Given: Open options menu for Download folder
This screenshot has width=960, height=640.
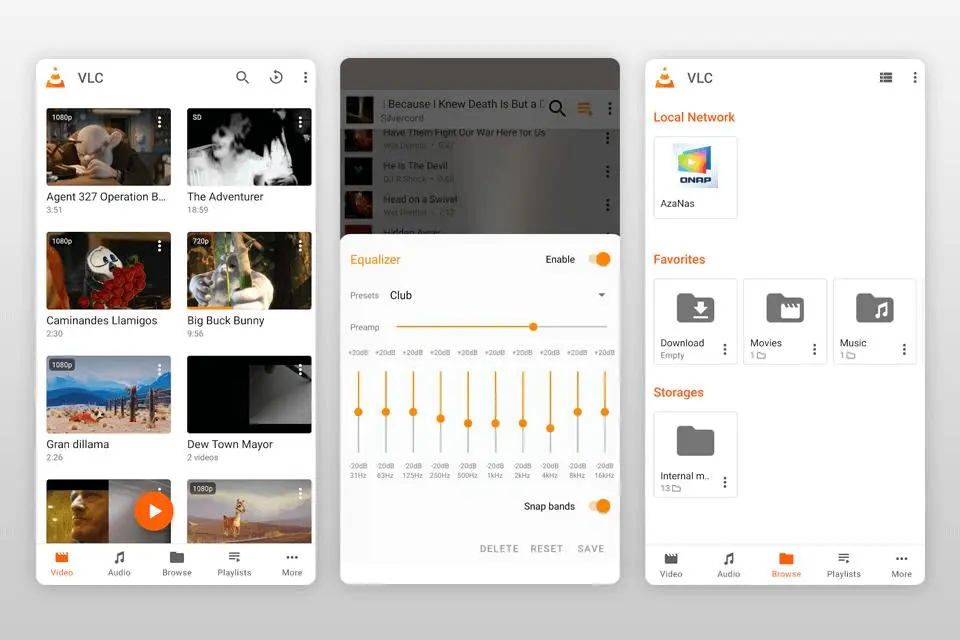Looking at the screenshot, I should tap(725, 349).
